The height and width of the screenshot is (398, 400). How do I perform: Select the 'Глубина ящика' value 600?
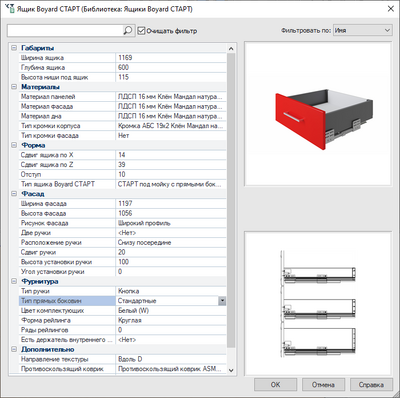[171, 67]
